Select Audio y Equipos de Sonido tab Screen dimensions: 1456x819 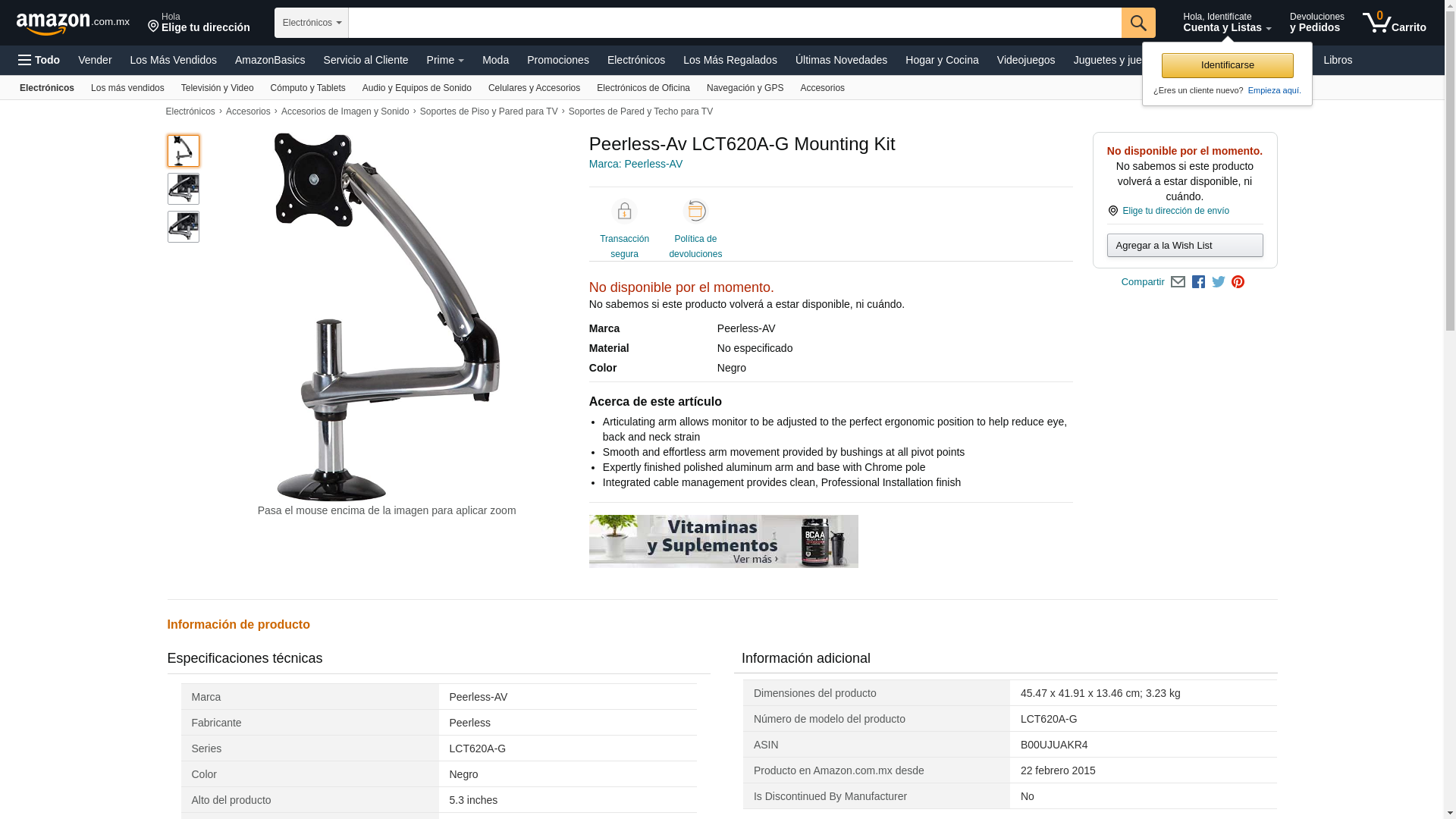tap(417, 88)
